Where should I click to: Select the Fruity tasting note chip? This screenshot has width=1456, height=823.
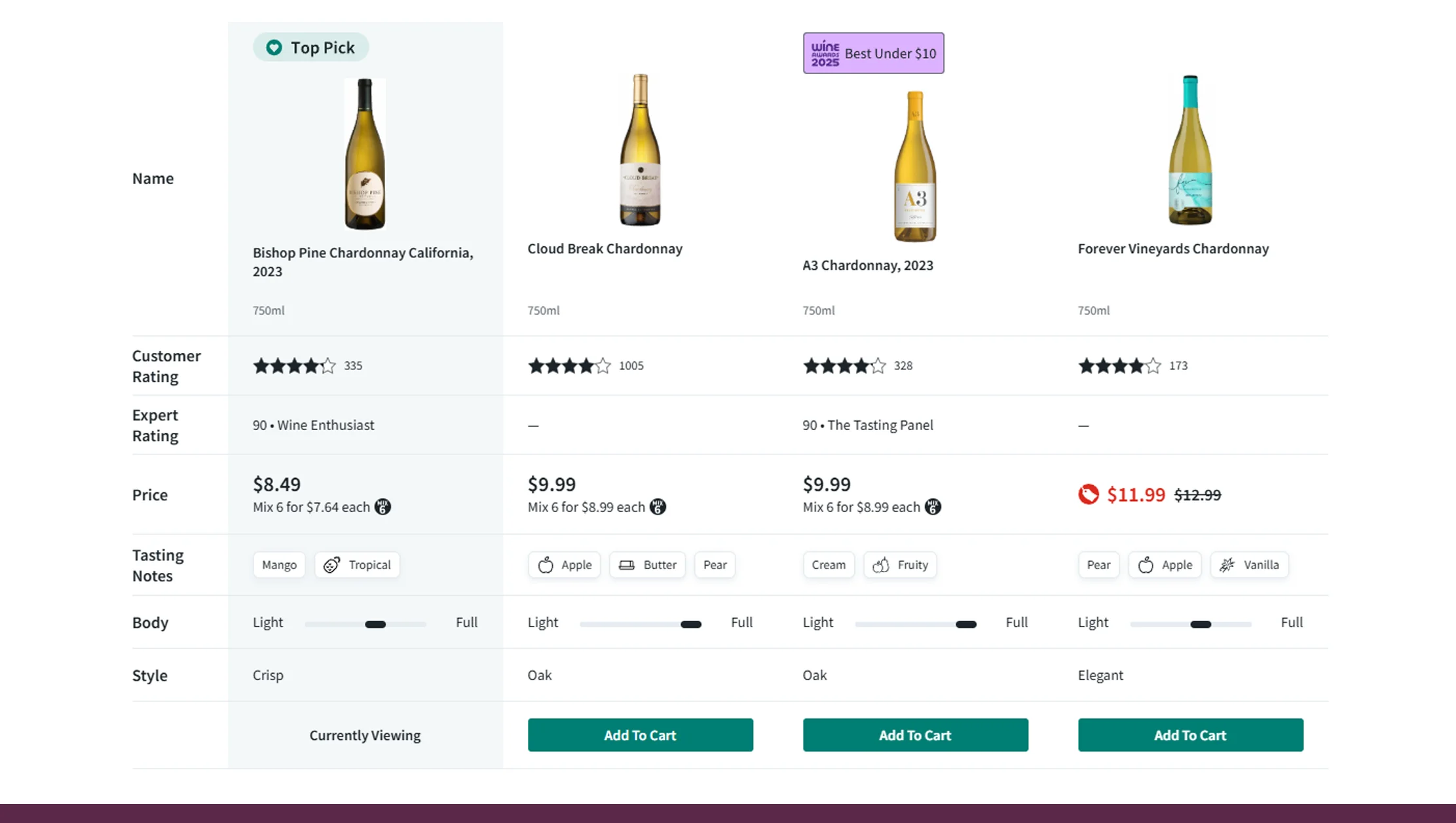coord(900,565)
